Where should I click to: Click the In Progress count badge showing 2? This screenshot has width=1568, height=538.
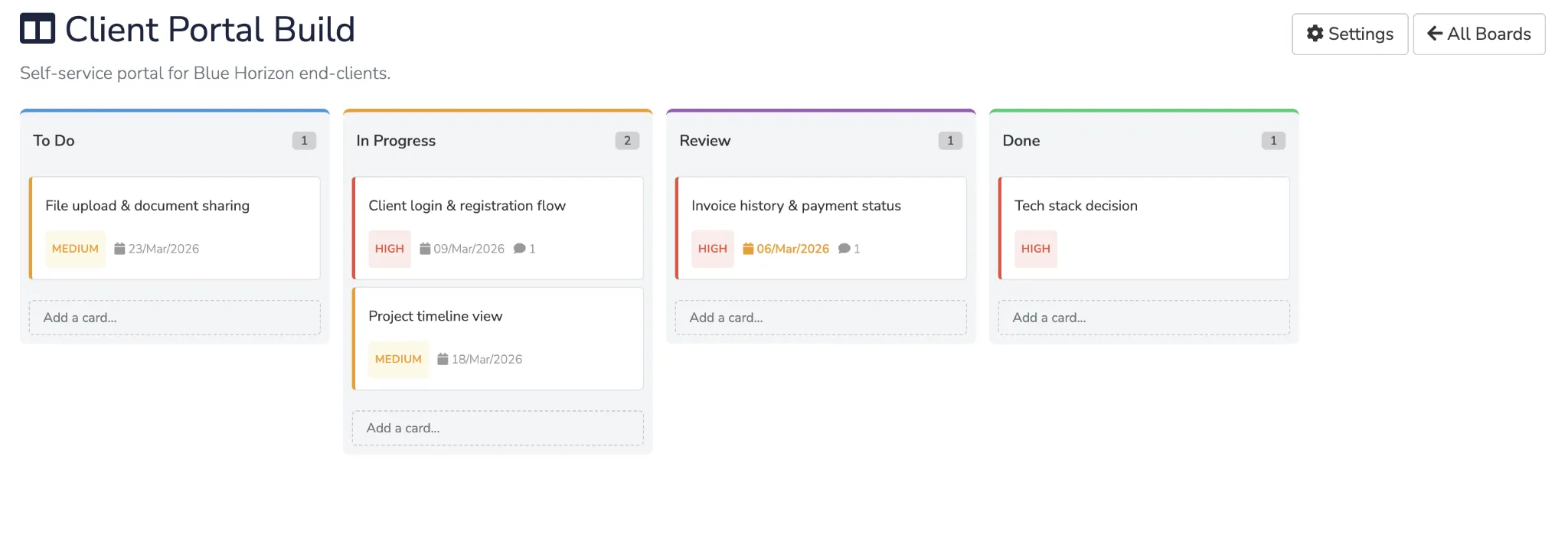pos(627,141)
